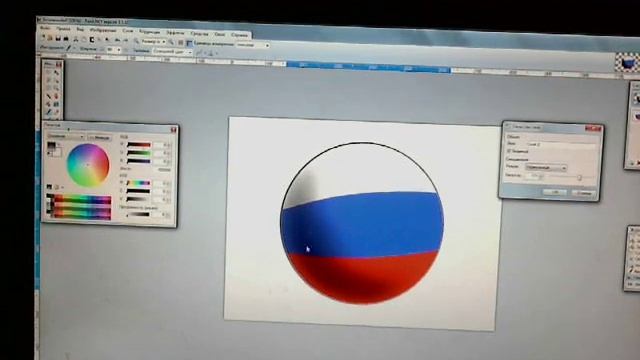The width and height of the screenshot is (640, 360).
Task: Click the blue B slider
Action: (139, 161)
